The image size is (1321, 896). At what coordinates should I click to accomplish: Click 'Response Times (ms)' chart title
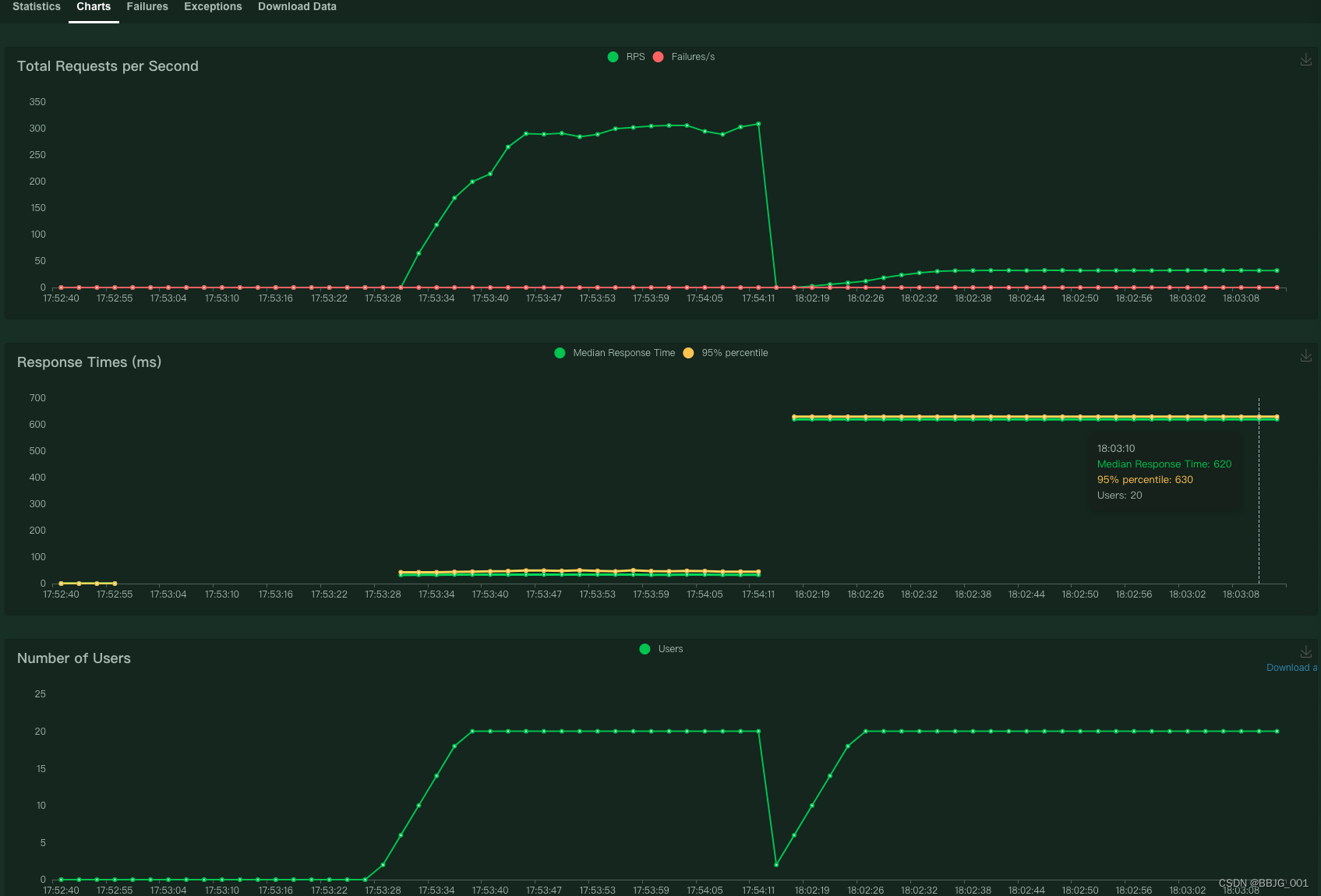click(89, 362)
